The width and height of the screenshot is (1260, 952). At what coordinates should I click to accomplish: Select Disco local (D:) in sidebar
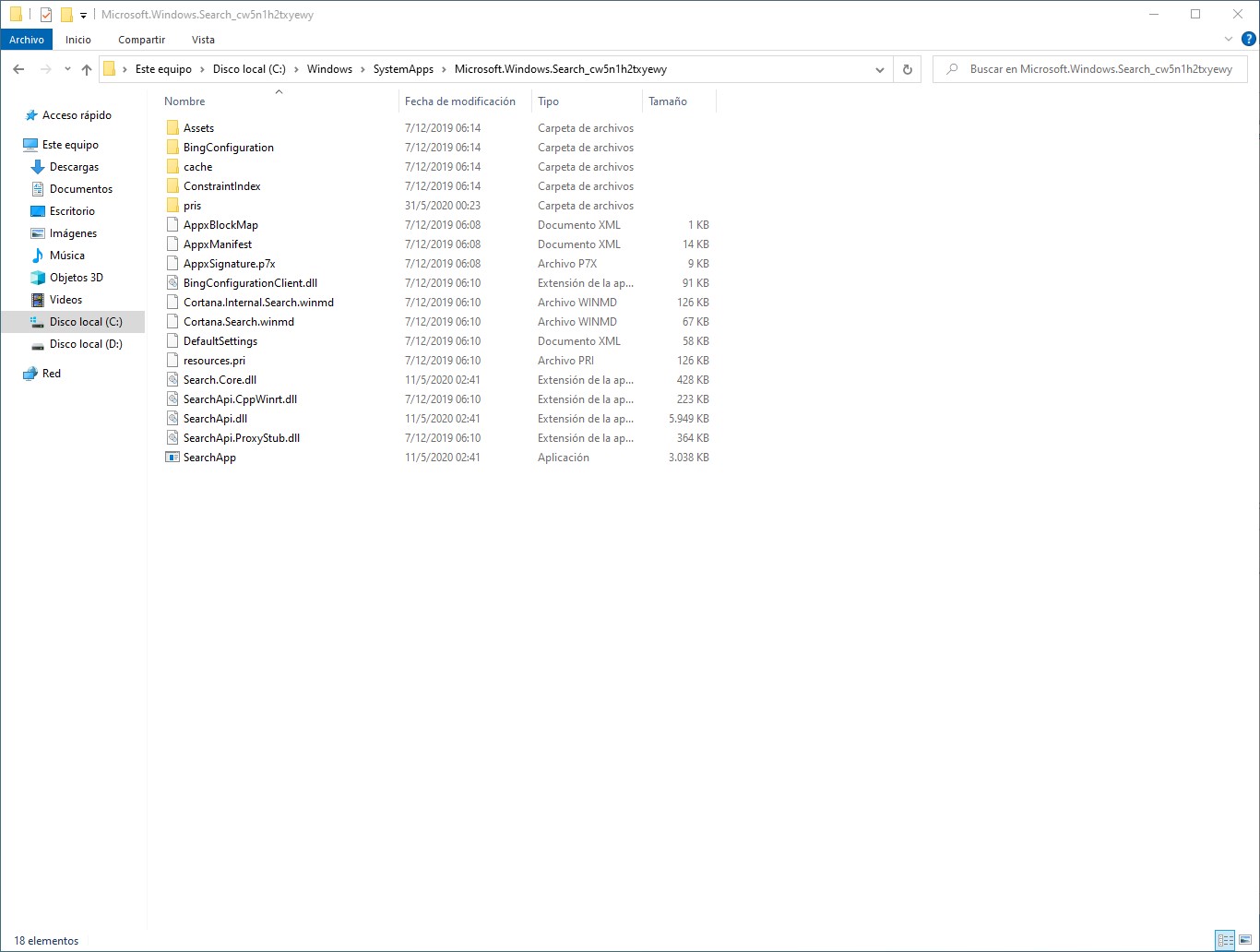coord(86,344)
